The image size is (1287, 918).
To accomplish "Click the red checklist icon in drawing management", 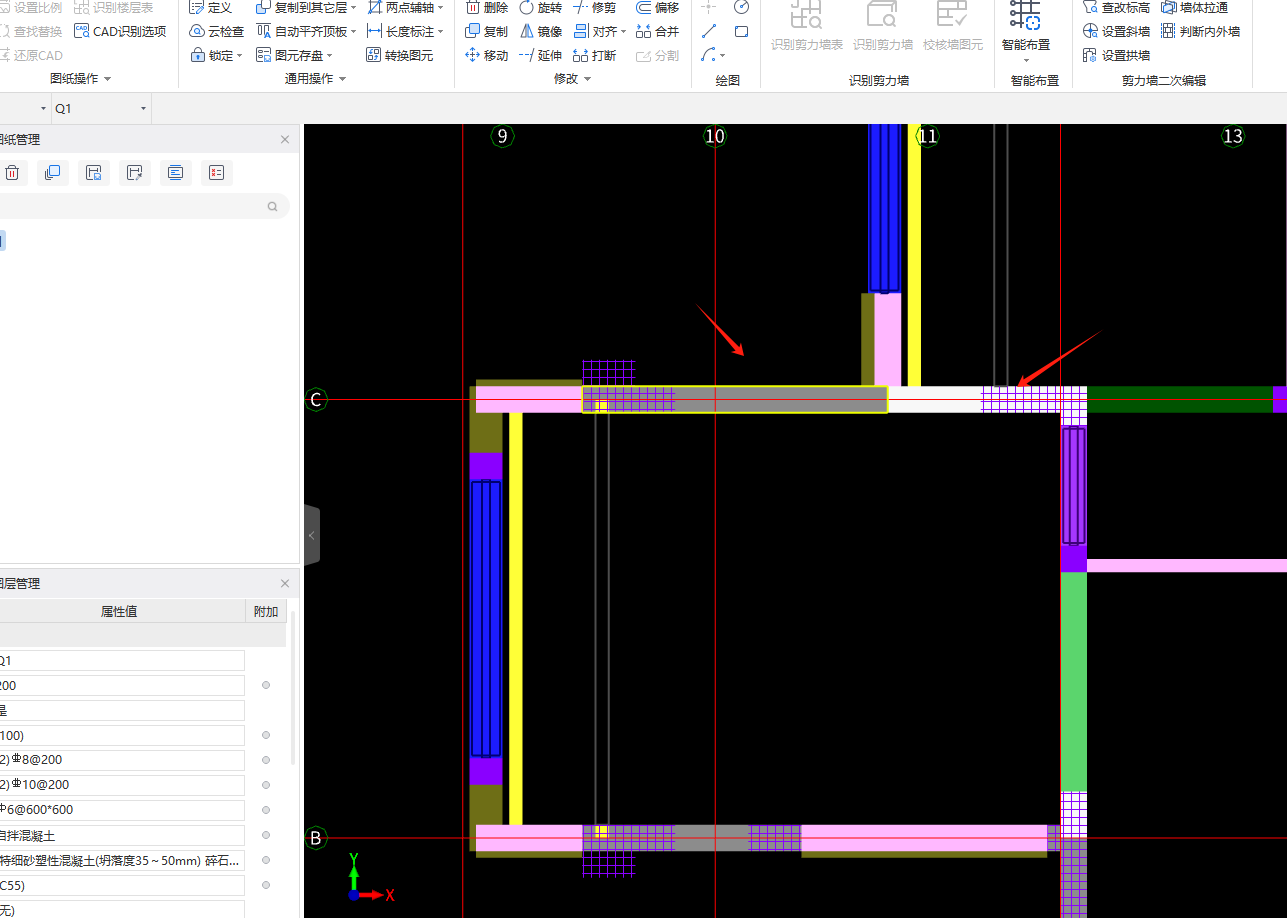I will (217, 173).
